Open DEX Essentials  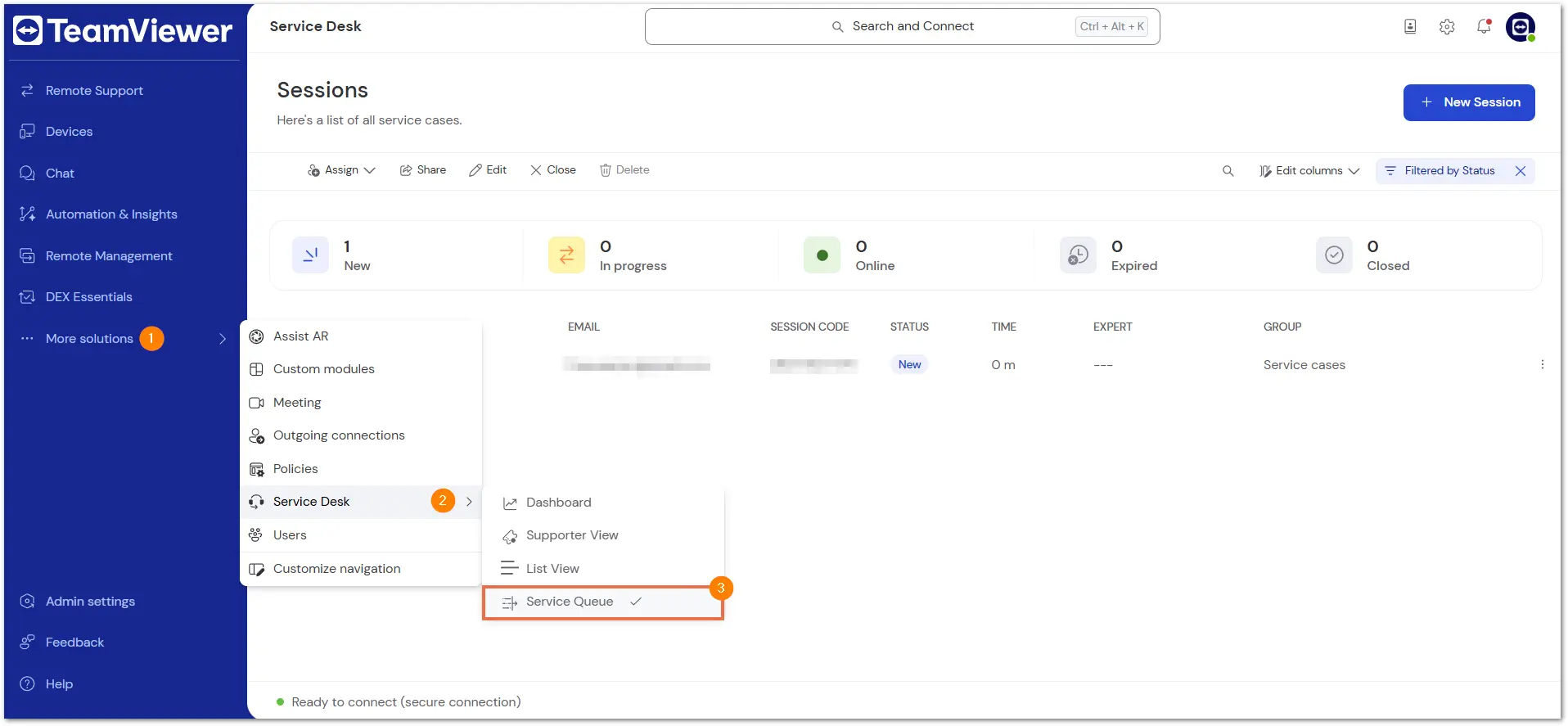click(x=88, y=297)
